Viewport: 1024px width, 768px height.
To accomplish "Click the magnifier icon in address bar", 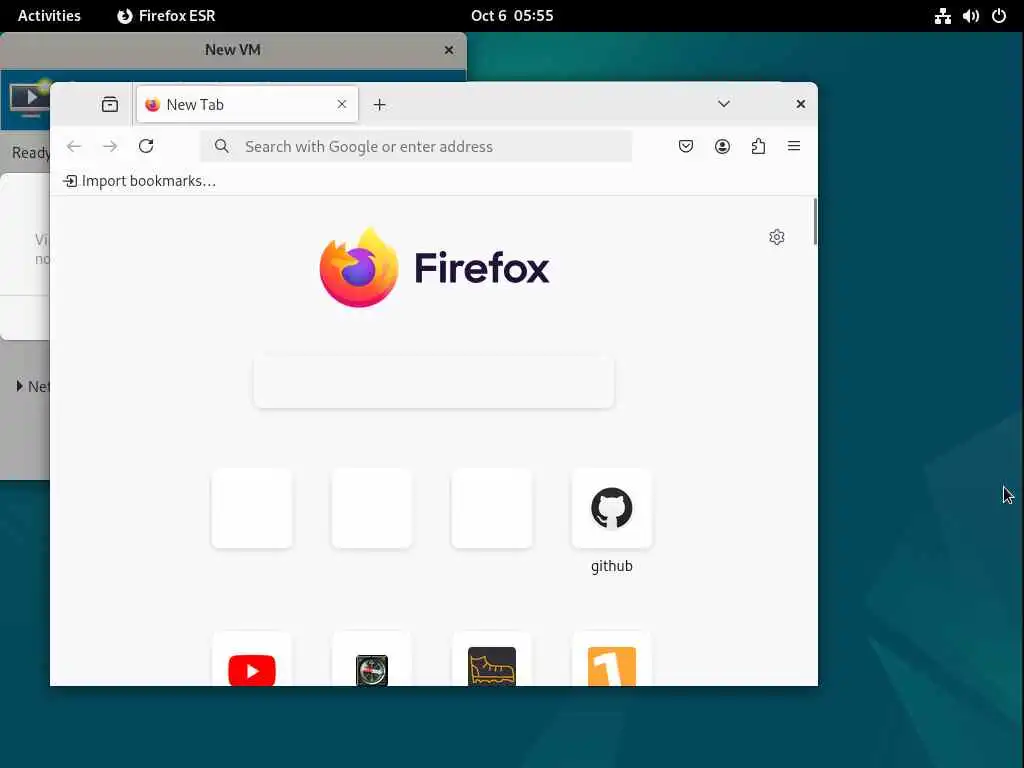I will 222,146.
